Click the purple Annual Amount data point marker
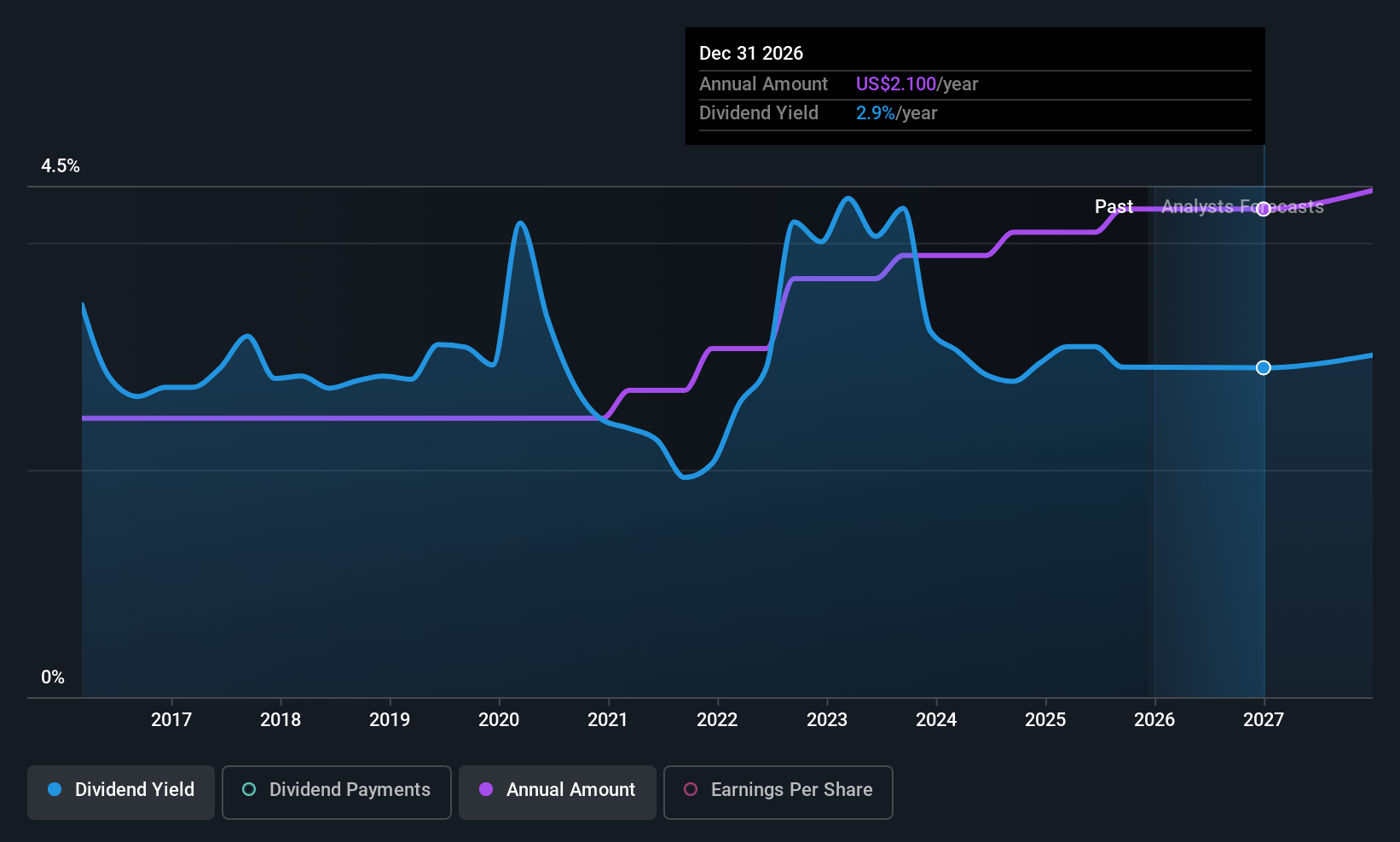Viewport: 1400px width, 842px height. [1264, 209]
